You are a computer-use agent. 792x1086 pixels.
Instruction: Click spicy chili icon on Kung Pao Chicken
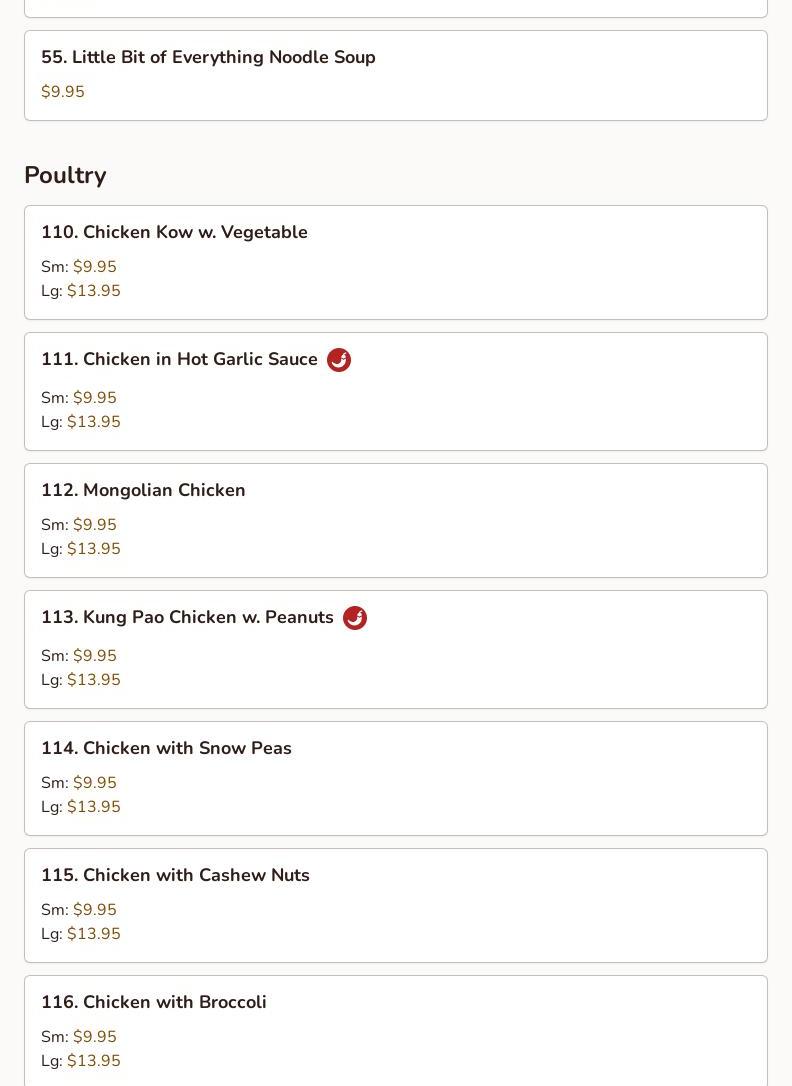355,618
